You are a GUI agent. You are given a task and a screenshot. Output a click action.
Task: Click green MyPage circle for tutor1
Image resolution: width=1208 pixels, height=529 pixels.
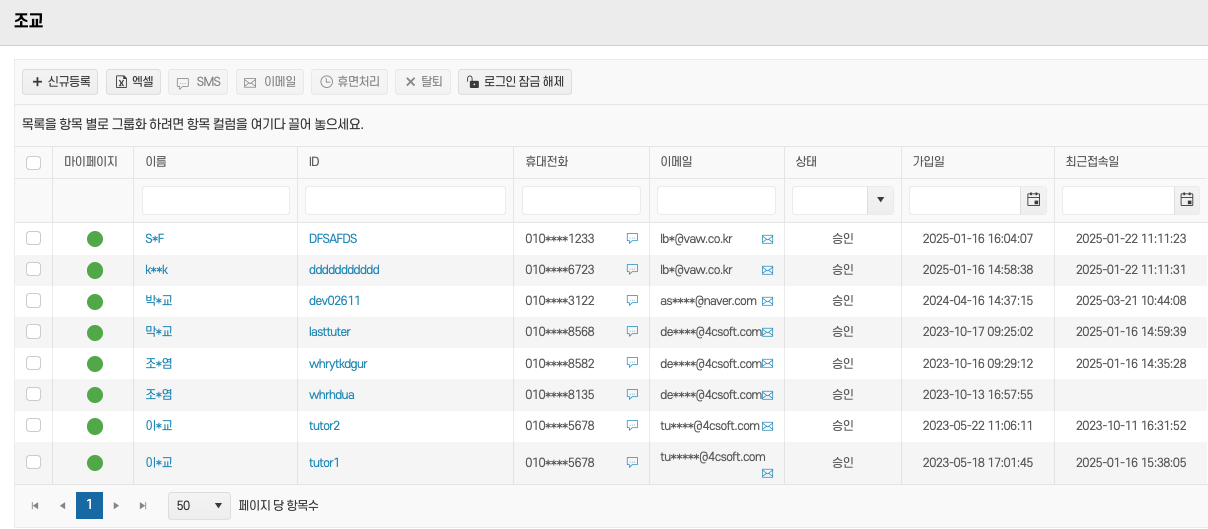click(95, 463)
